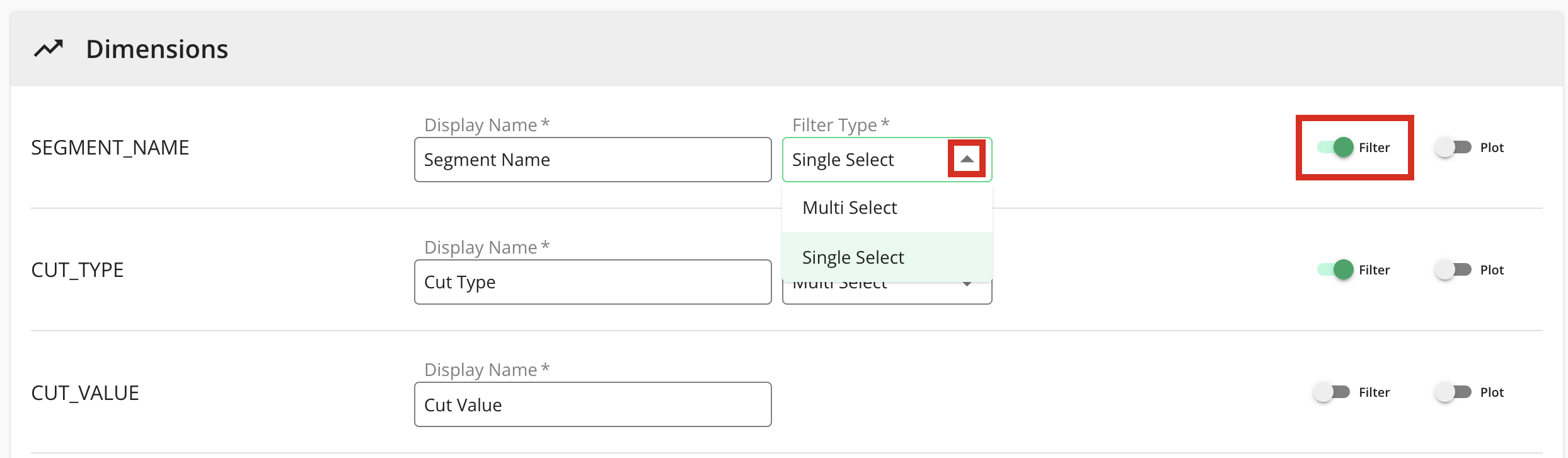Enable the Plot toggle for SEGMENT_NAME
Viewport: 1568px width, 458px height.
[1453, 148]
